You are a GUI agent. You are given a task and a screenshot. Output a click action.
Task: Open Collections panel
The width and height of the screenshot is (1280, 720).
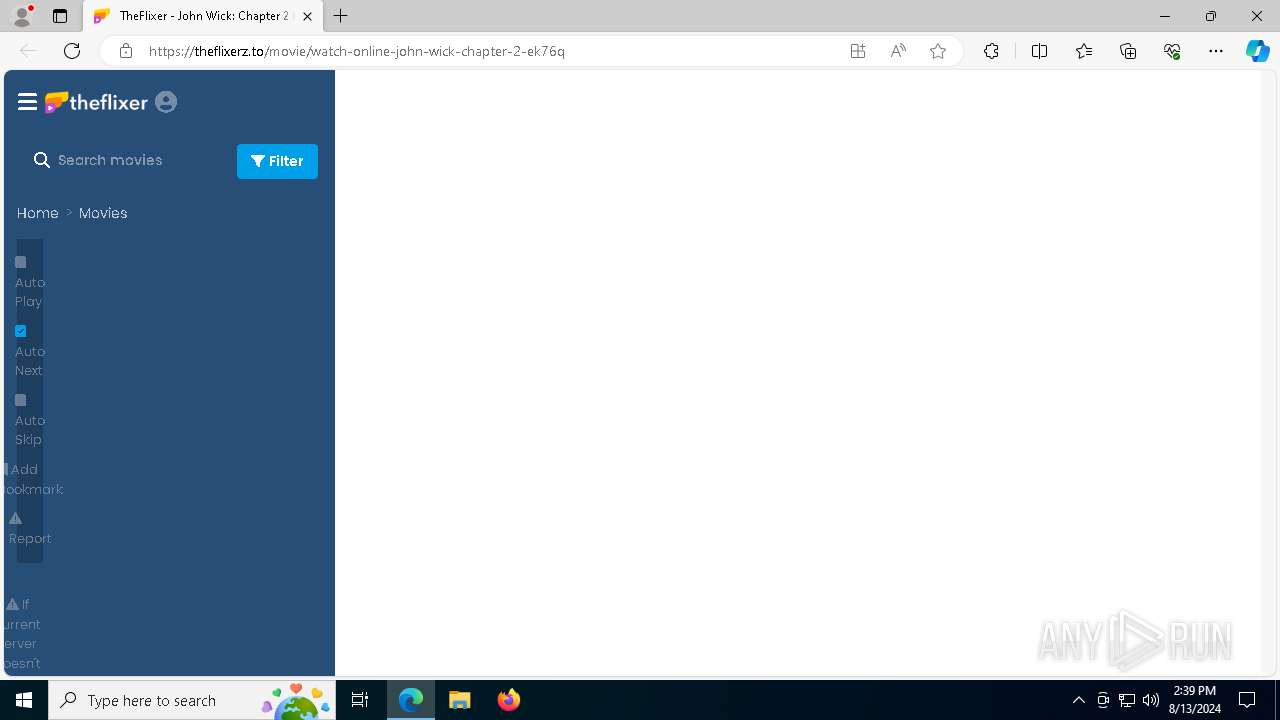pos(1128,51)
